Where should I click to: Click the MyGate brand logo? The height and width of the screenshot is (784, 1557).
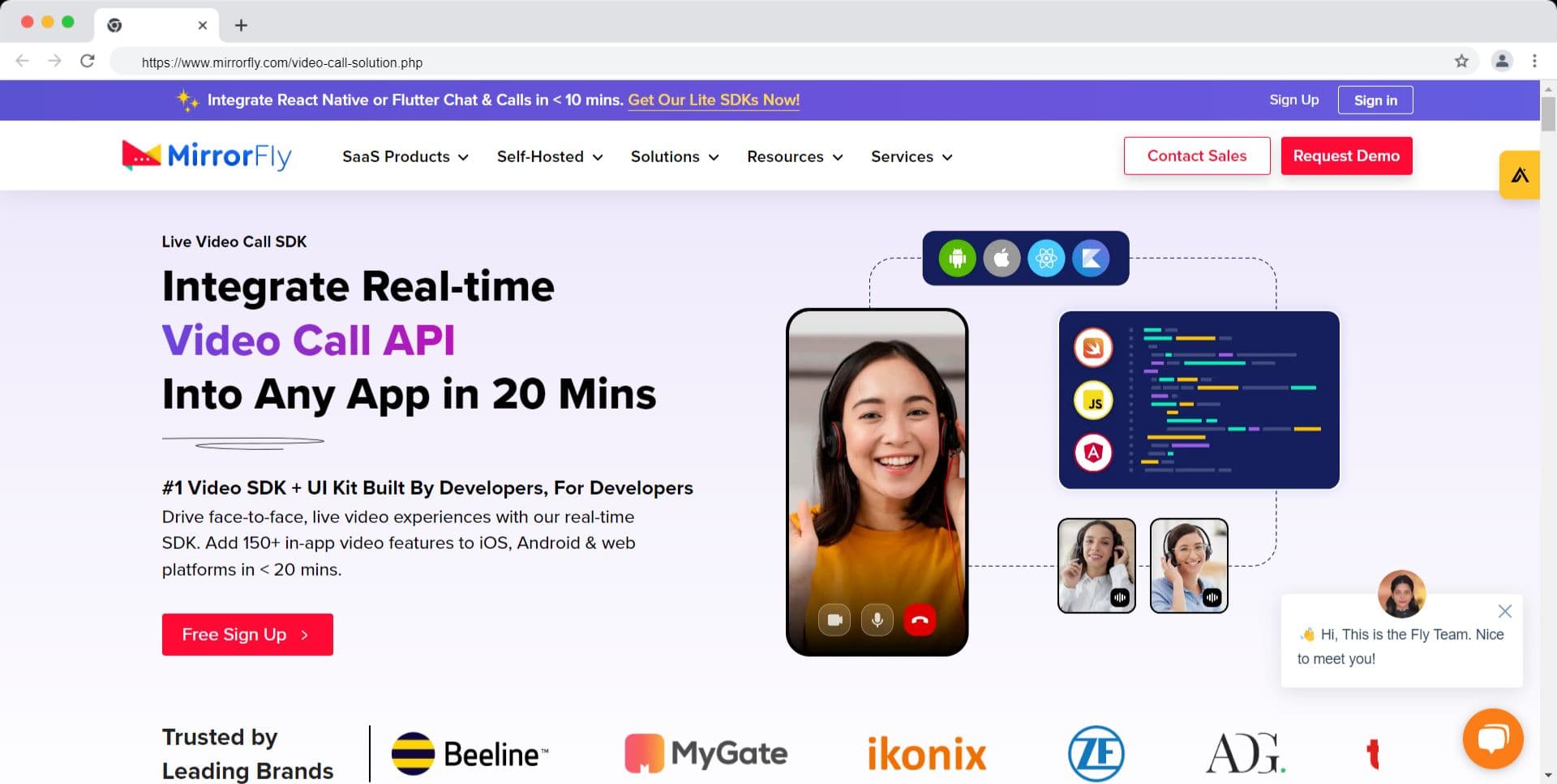click(x=706, y=753)
